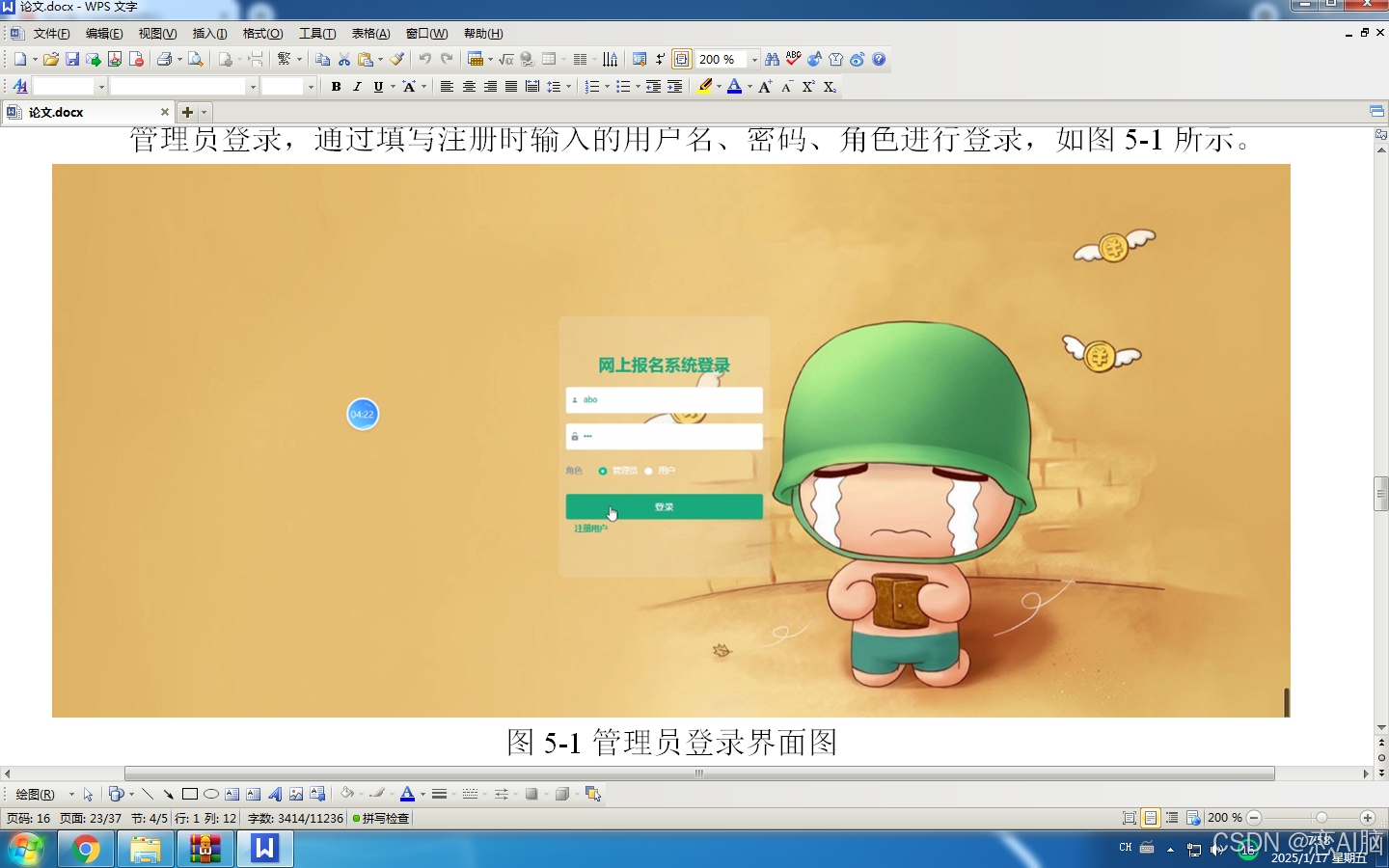The width and height of the screenshot is (1389, 868).
Task: Click the zoom out minus button
Action: point(1254,818)
